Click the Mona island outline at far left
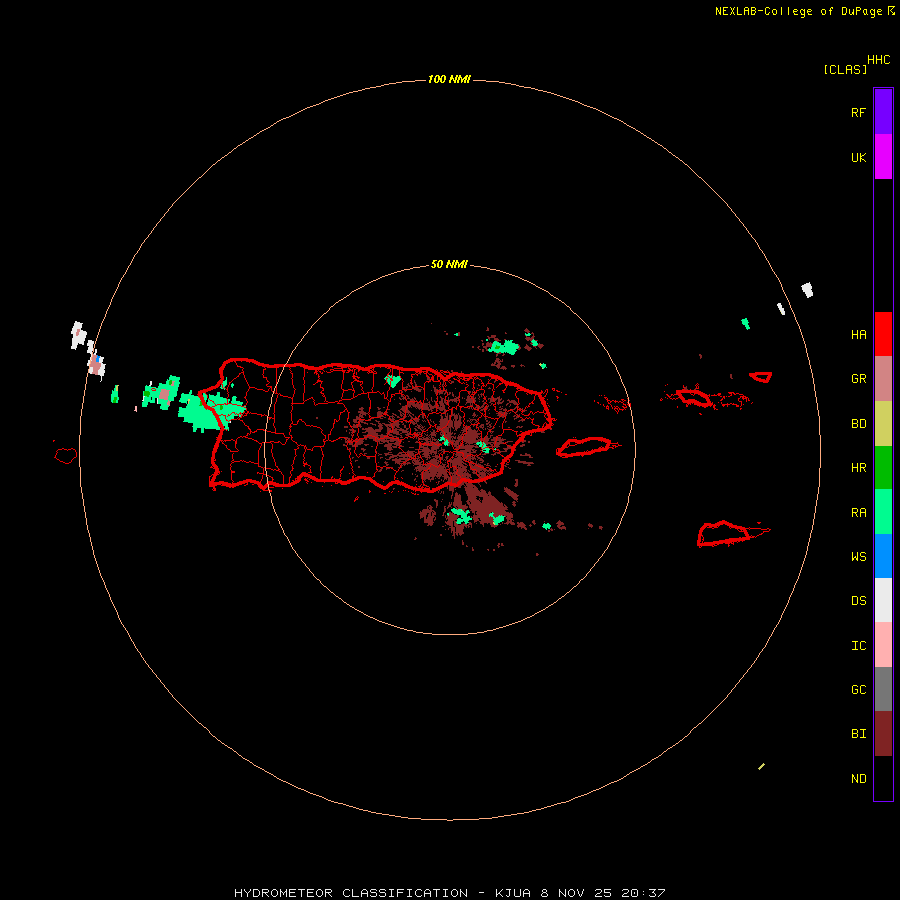900x900 pixels. click(x=65, y=456)
